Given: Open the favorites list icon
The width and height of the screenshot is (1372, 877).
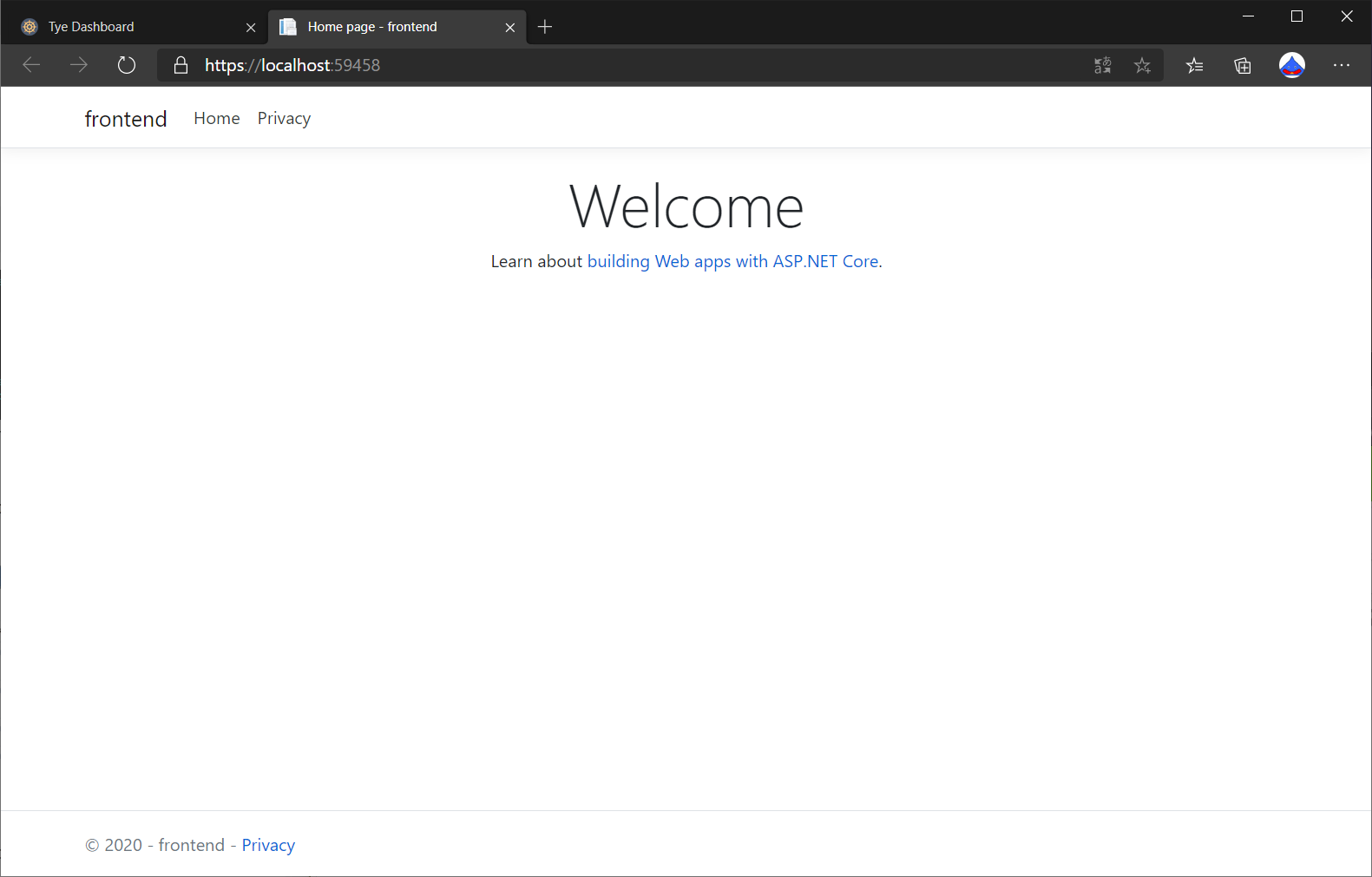Looking at the screenshot, I should point(1195,65).
